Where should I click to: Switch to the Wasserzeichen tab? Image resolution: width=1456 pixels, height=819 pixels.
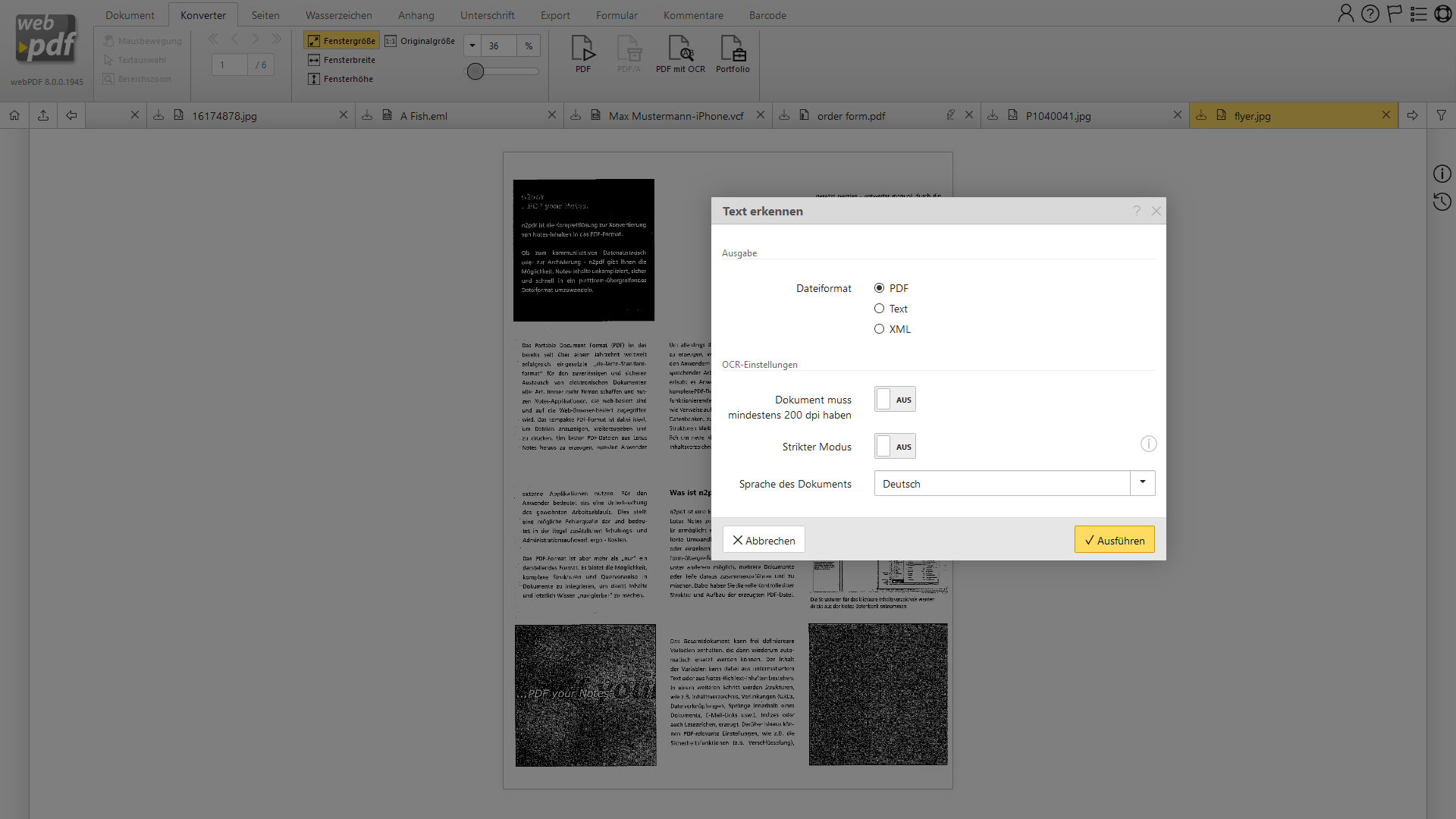coord(338,15)
